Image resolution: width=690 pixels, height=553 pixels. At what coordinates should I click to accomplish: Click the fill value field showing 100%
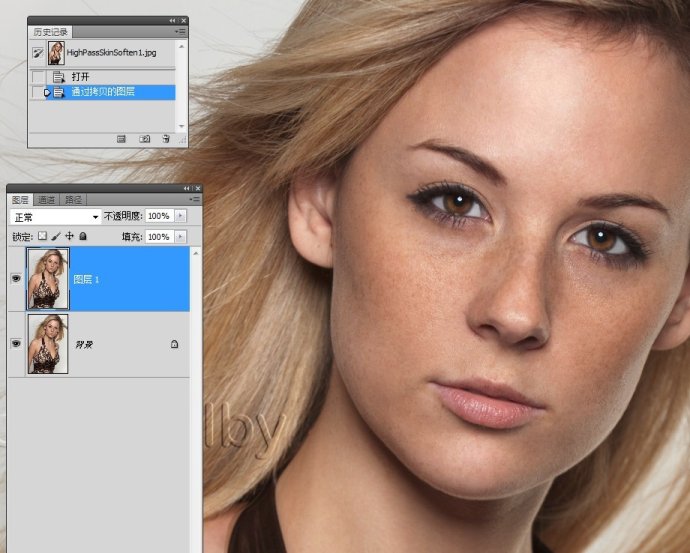click(159, 237)
